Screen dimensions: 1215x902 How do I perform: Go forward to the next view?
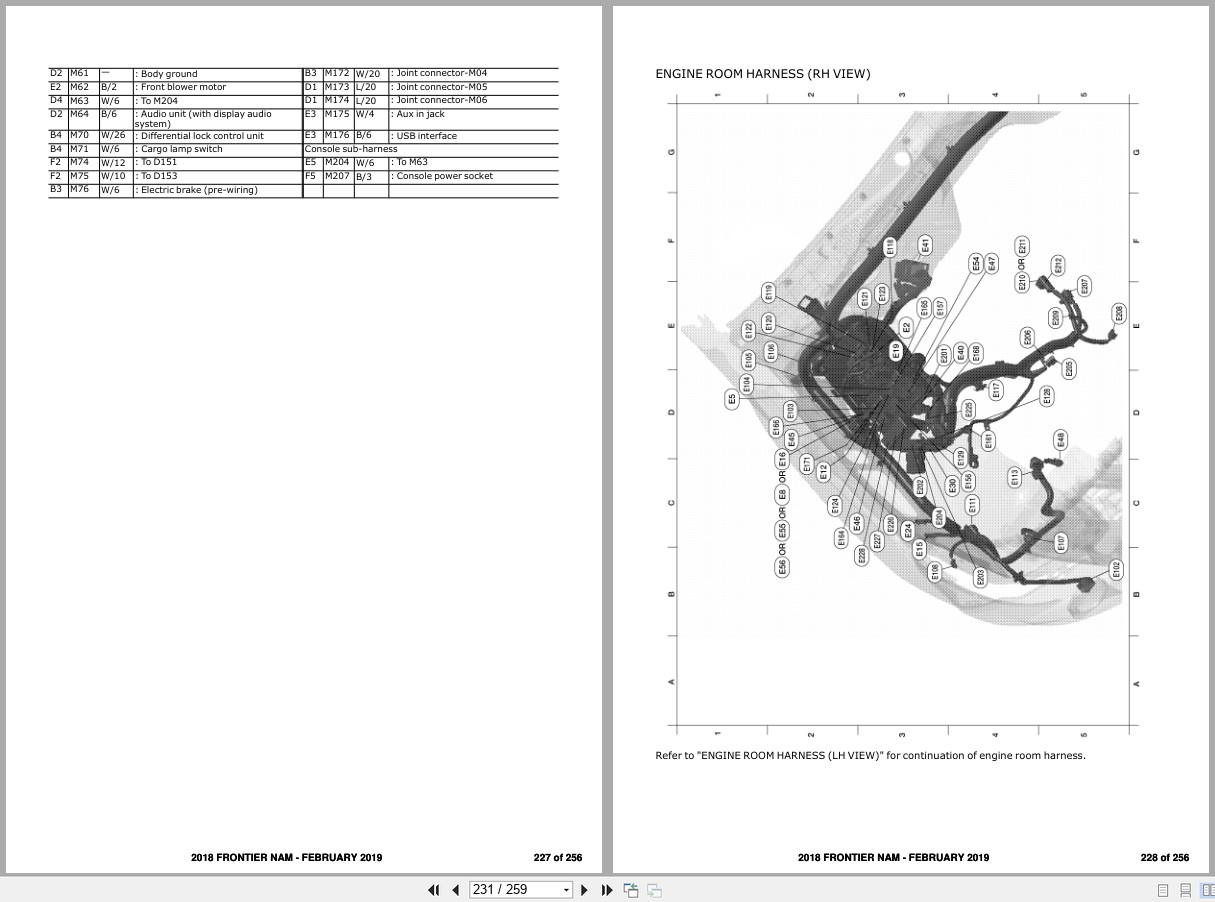click(x=654, y=890)
